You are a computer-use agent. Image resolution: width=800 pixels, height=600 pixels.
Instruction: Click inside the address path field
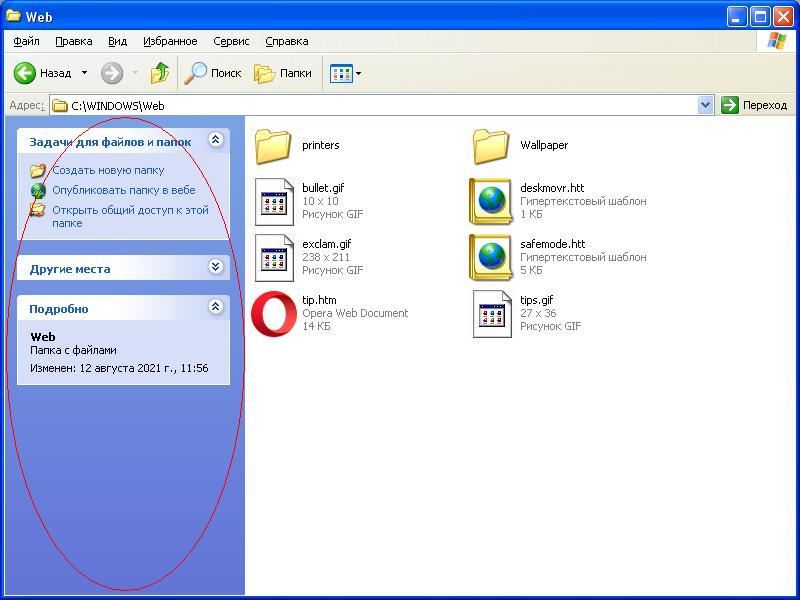point(380,105)
